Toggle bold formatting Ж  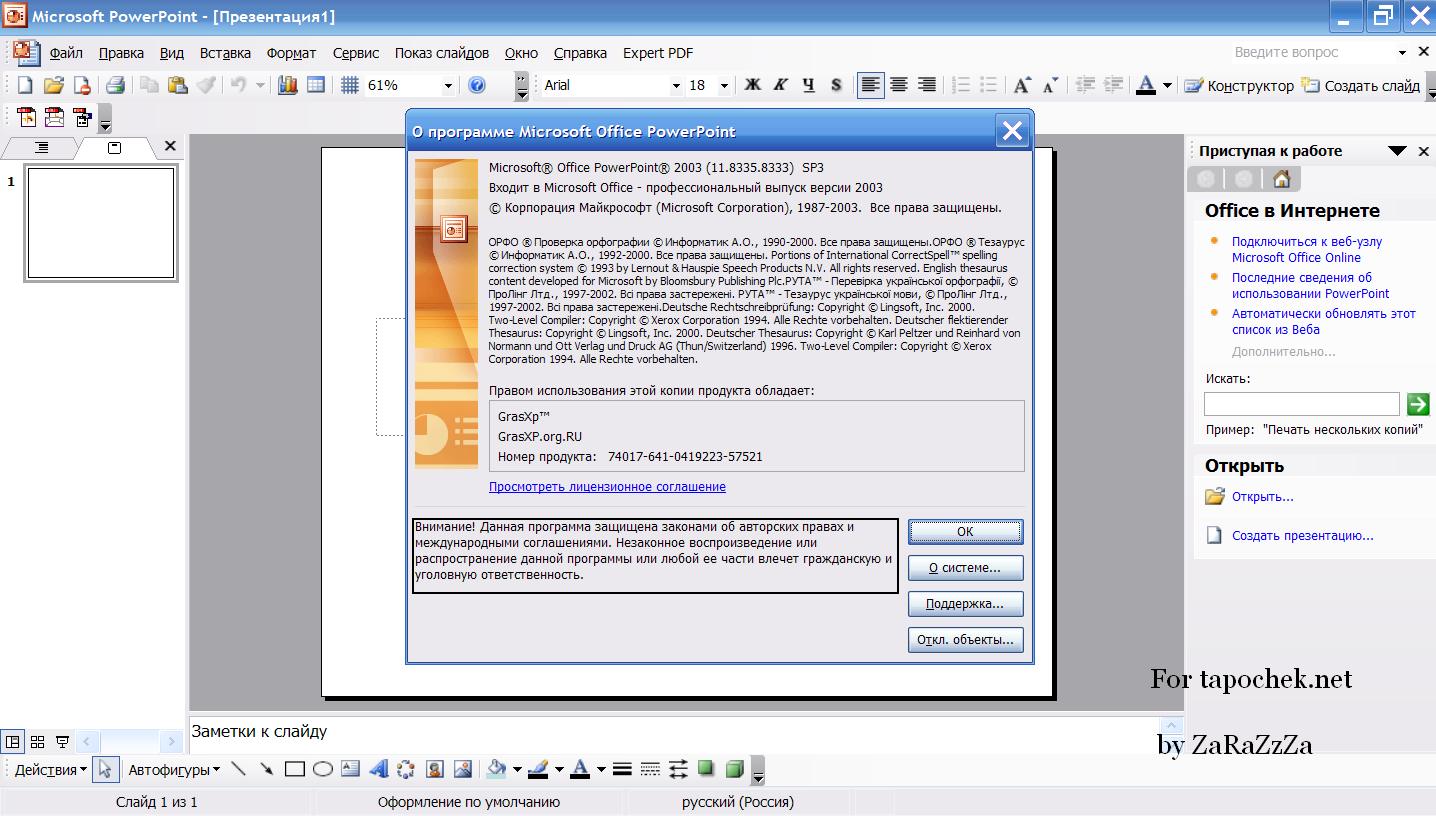pos(752,86)
